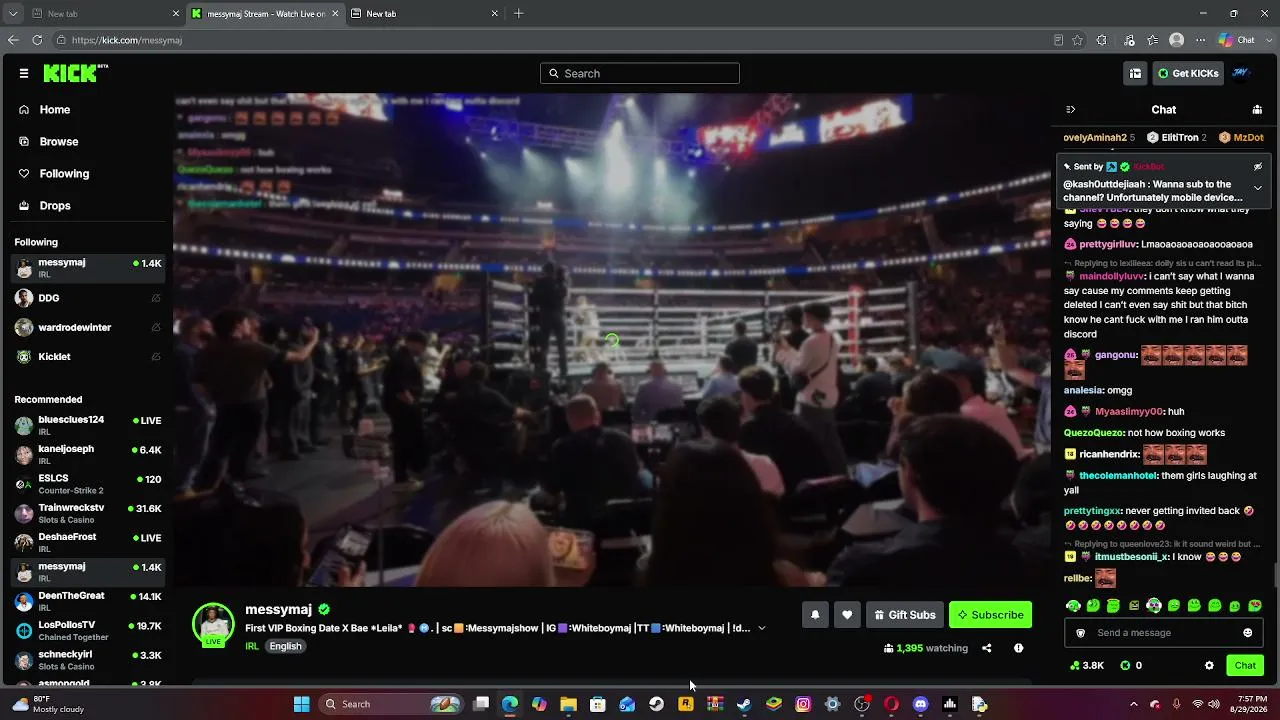Open recommended channel schneckyirl
The image size is (1280, 720).
click(x=88, y=659)
